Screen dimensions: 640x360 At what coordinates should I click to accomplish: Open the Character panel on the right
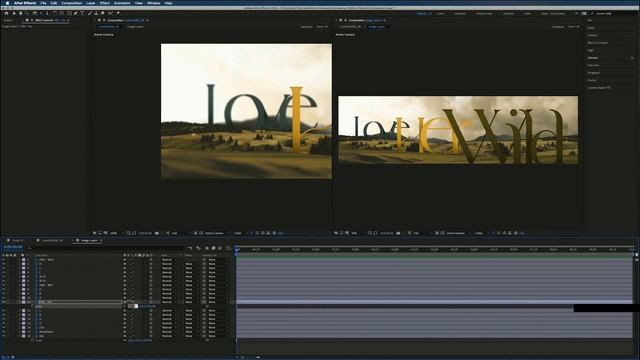tap(593, 65)
